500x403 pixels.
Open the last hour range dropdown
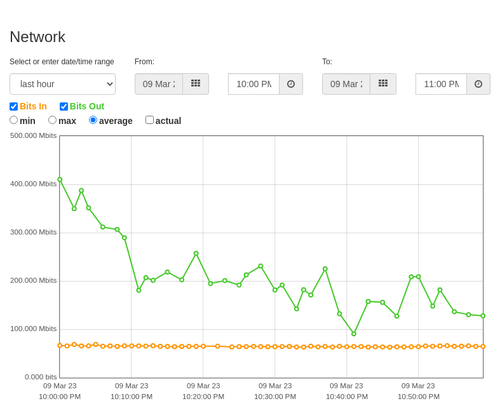tap(62, 84)
